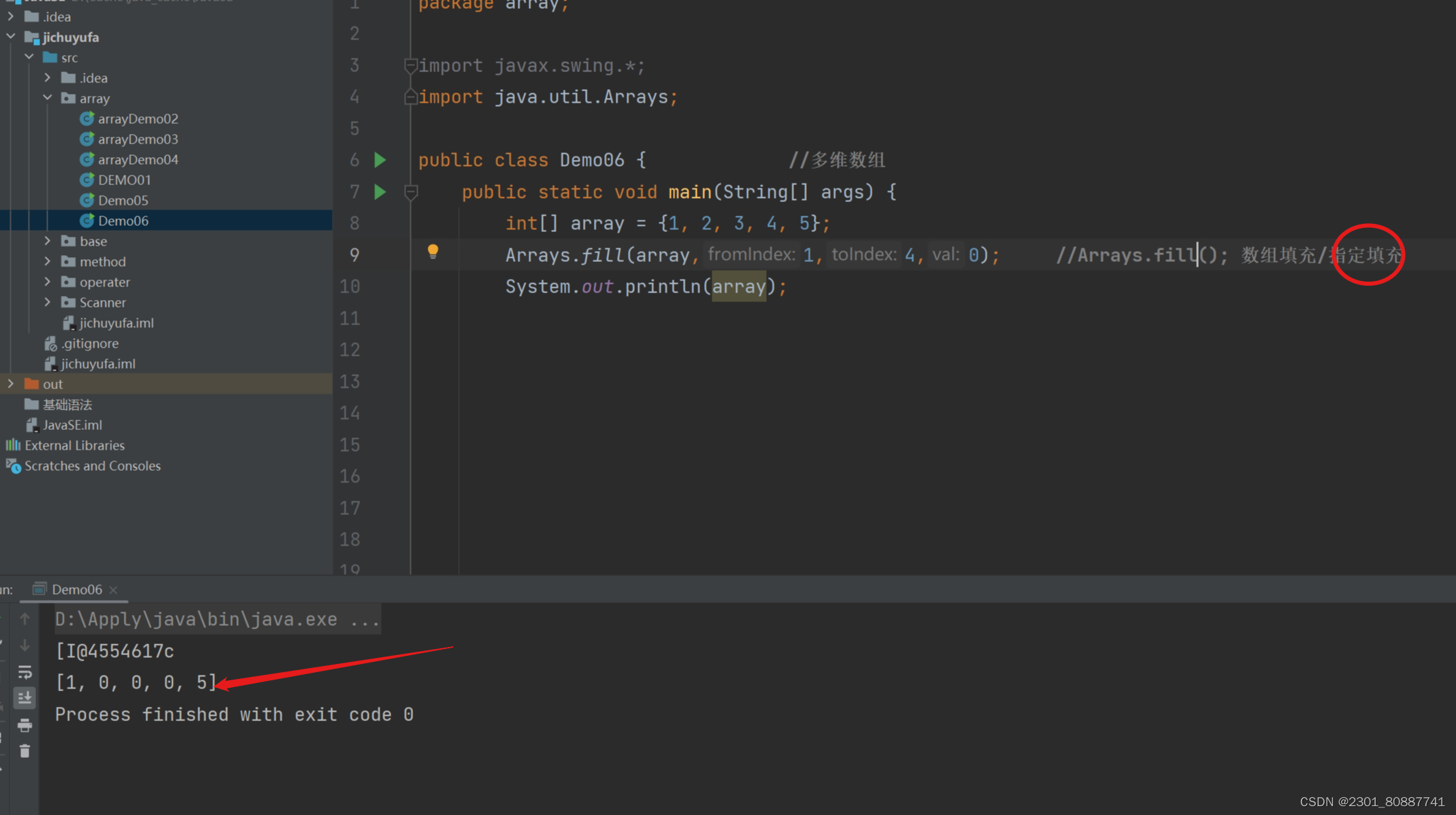The width and height of the screenshot is (1456, 815).
Task: Expand the out folder
Action: [10, 383]
